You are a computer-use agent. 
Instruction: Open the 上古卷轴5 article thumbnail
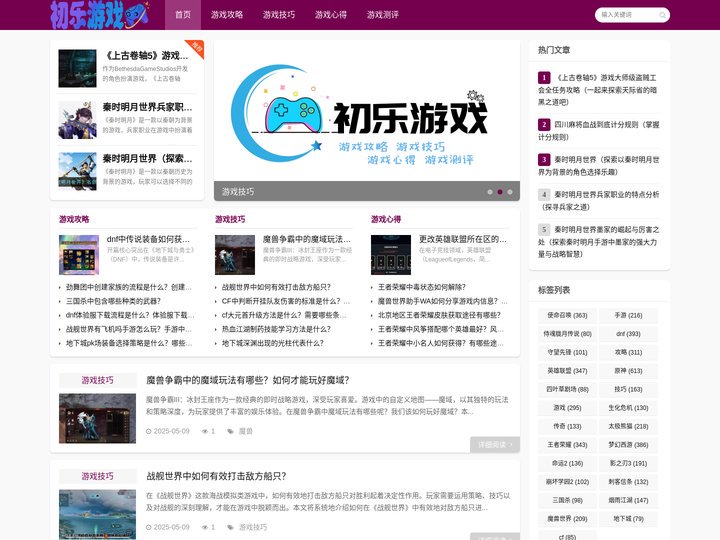click(77, 68)
